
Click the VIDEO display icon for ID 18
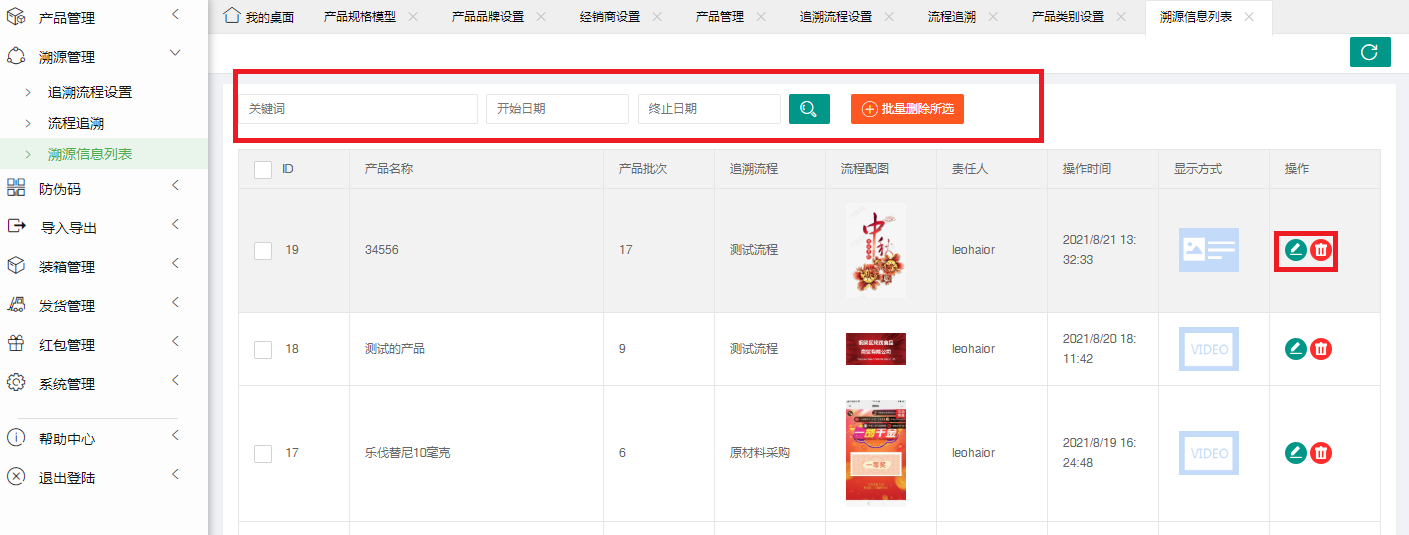pos(1208,349)
